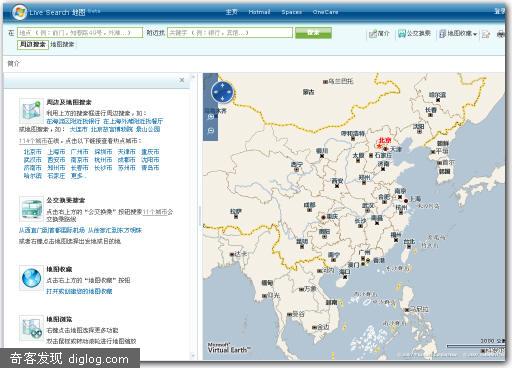Click the 拉萨 city marker on map

(x=236, y=217)
